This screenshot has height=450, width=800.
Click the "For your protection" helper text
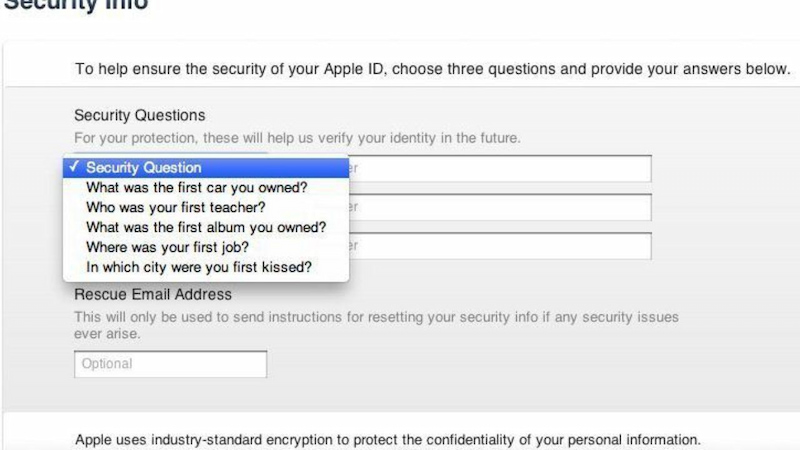pyautogui.click(x=297, y=138)
